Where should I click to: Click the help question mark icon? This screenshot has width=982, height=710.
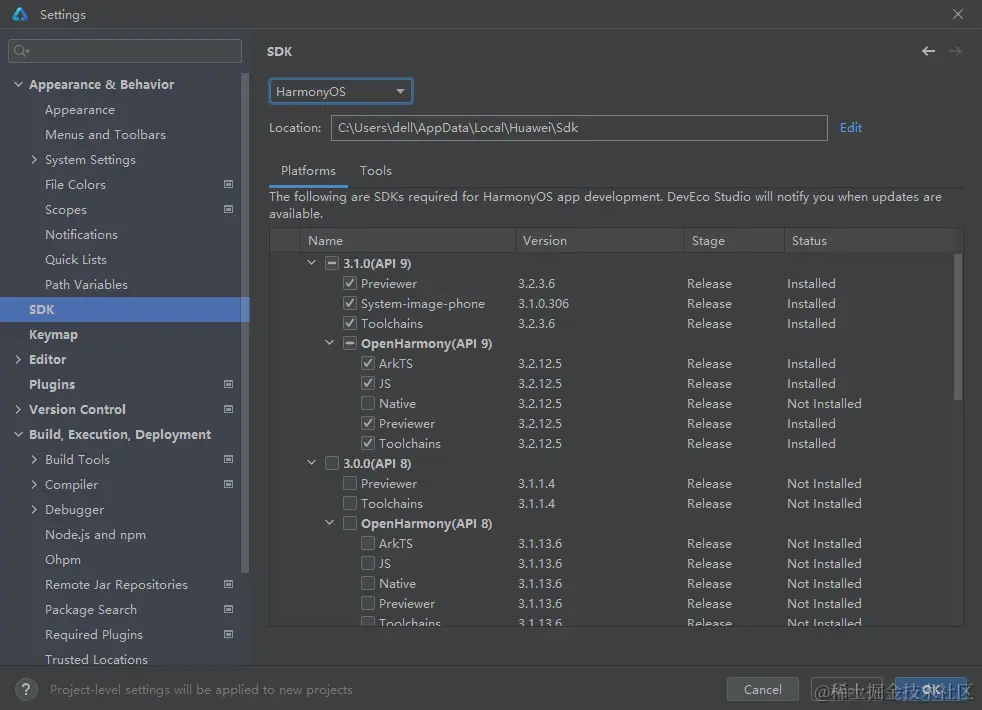point(27,689)
